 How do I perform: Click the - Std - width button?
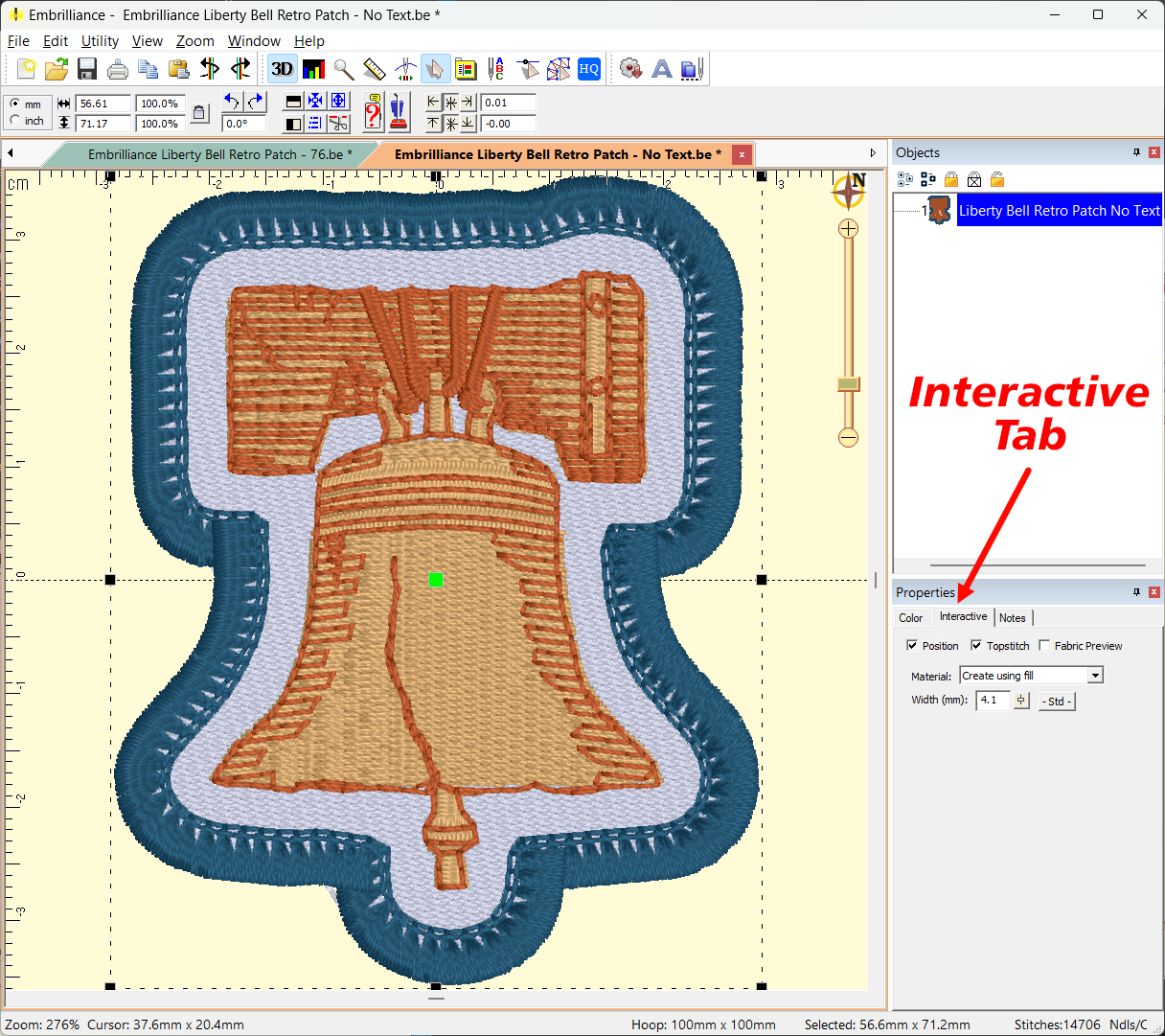click(1056, 702)
